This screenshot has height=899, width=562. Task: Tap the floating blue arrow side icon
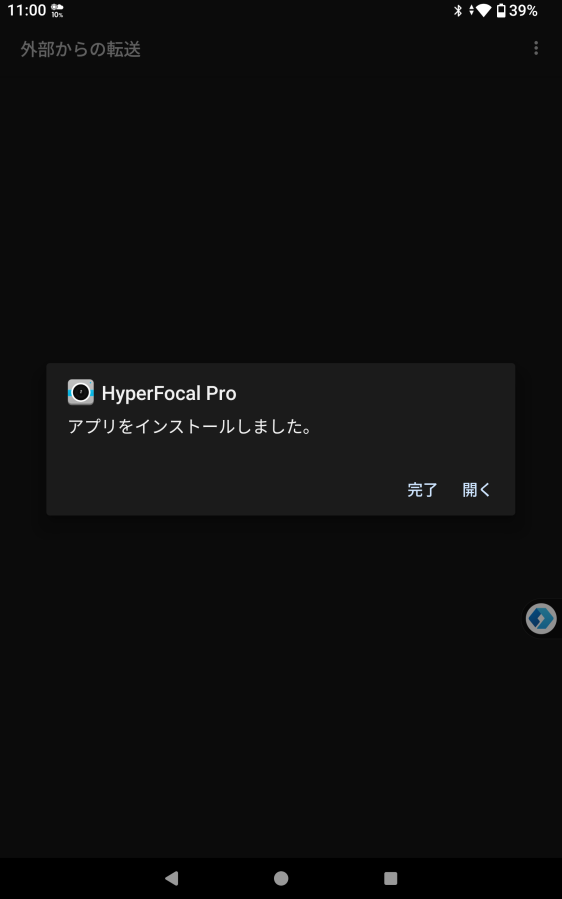(x=541, y=619)
